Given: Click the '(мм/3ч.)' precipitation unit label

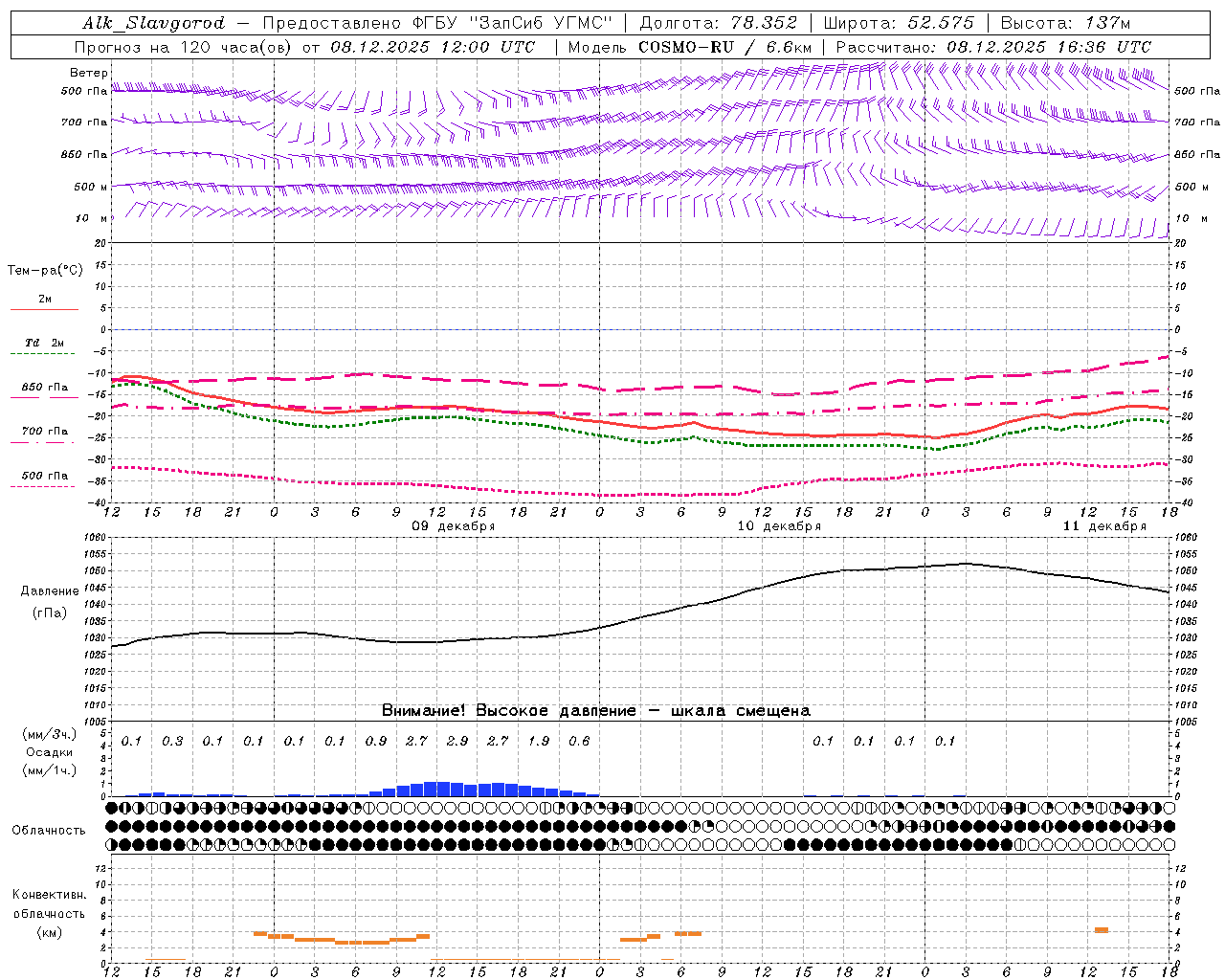Looking at the screenshot, I should click(50, 734).
